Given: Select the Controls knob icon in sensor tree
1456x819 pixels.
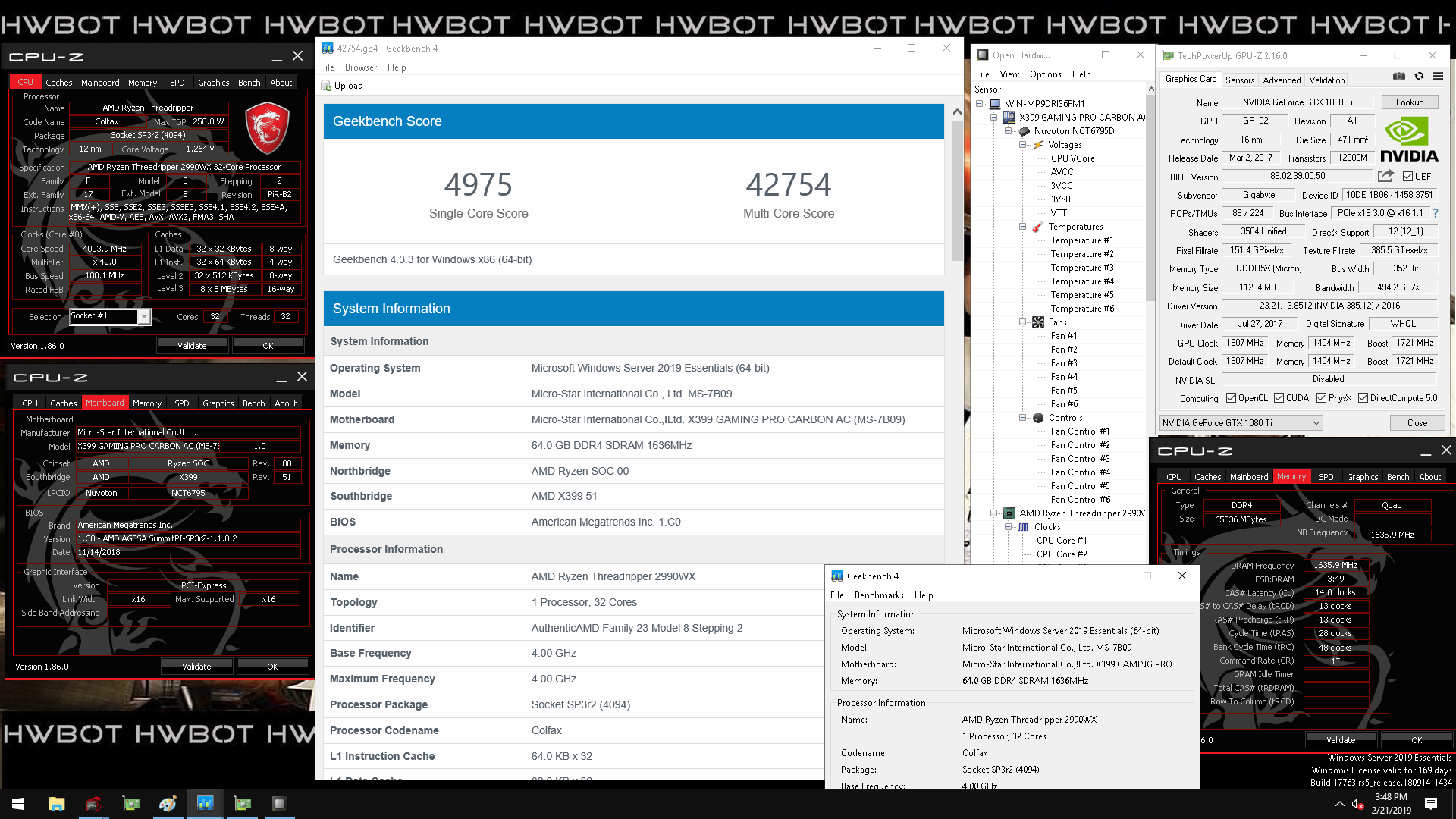Looking at the screenshot, I should tap(1038, 418).
